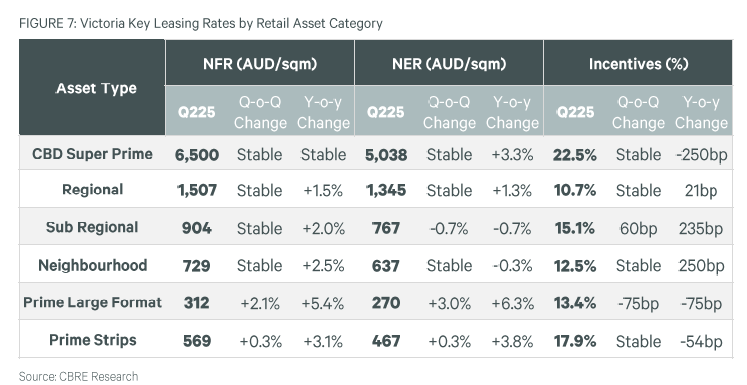Screen dimensions: 747x385
Task: Click the Asset Type column header
Action: [x=96, y=89]
